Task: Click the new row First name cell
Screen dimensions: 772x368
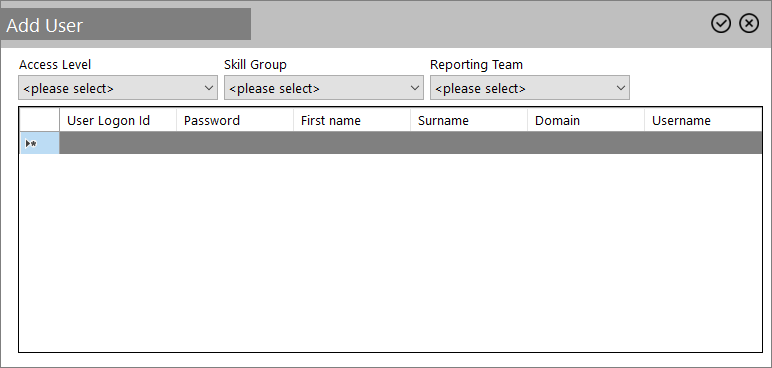Action: point(352,143)
